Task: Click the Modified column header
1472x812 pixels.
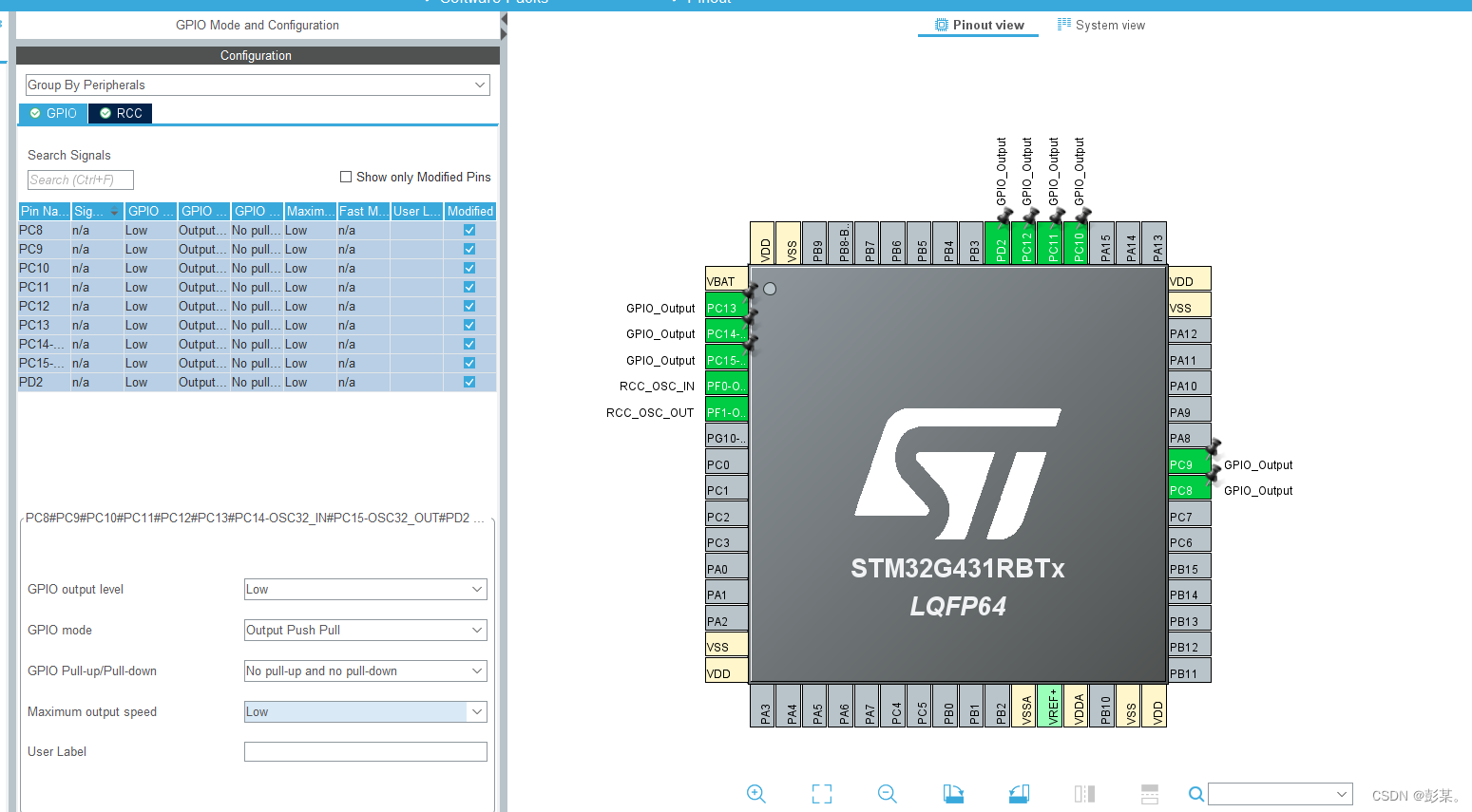Action: 470,211
